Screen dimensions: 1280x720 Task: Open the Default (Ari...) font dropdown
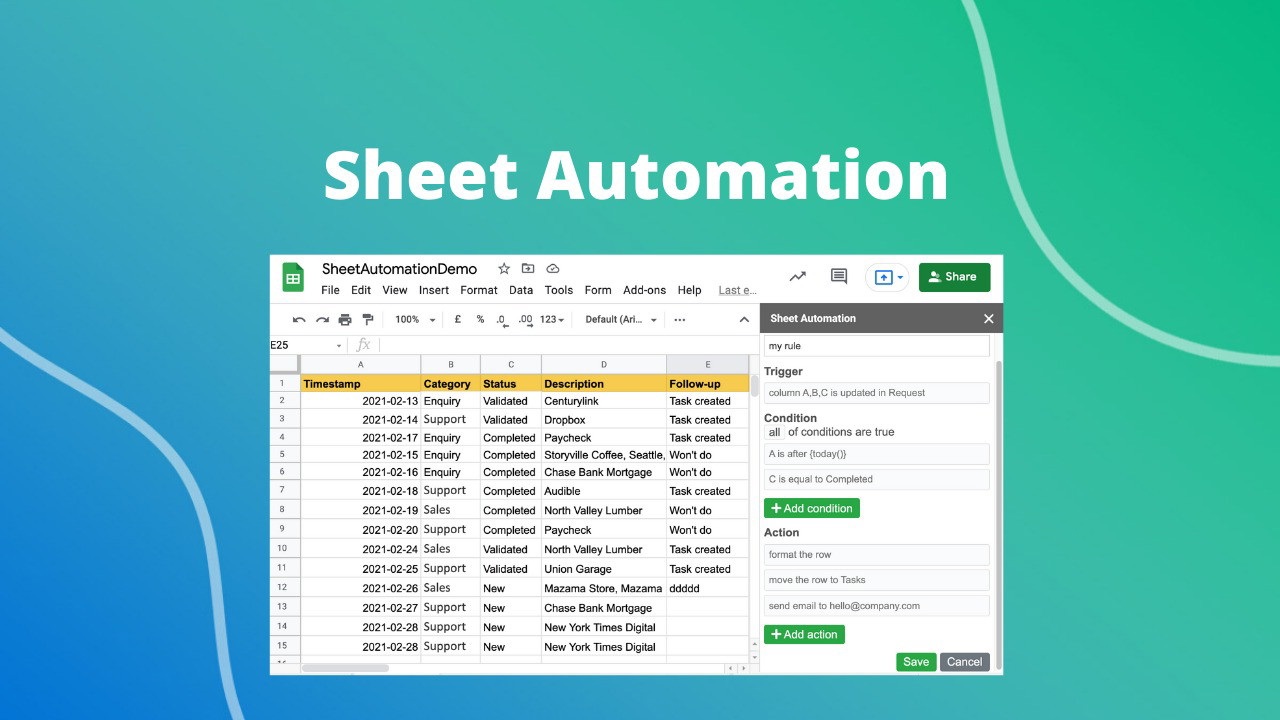[621, 320]
